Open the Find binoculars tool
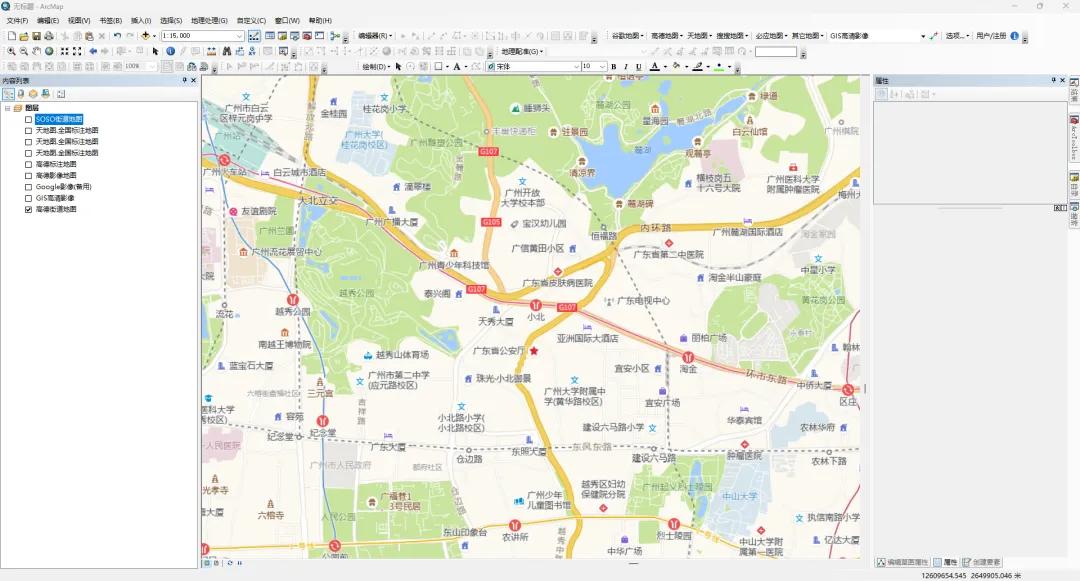The height and width of the screenshot is (581, 1080). coord(227,51)
